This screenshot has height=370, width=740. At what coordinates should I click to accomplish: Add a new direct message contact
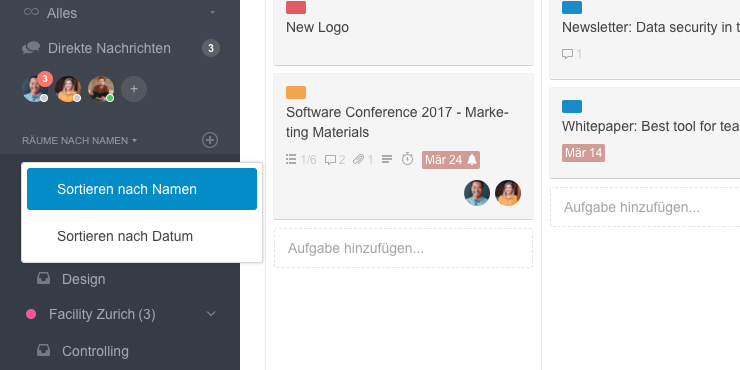click(x=134, y=89)
